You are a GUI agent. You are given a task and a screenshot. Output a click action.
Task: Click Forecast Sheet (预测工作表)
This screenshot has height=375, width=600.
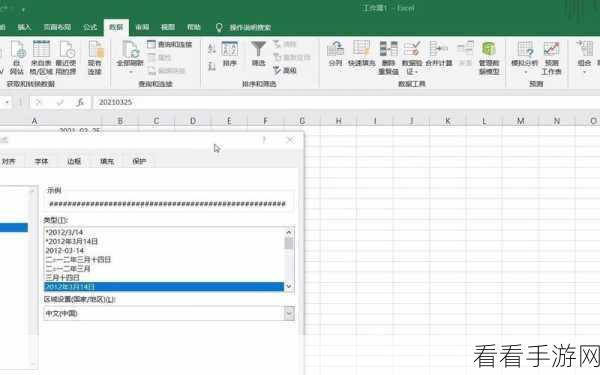click(551, 57)
